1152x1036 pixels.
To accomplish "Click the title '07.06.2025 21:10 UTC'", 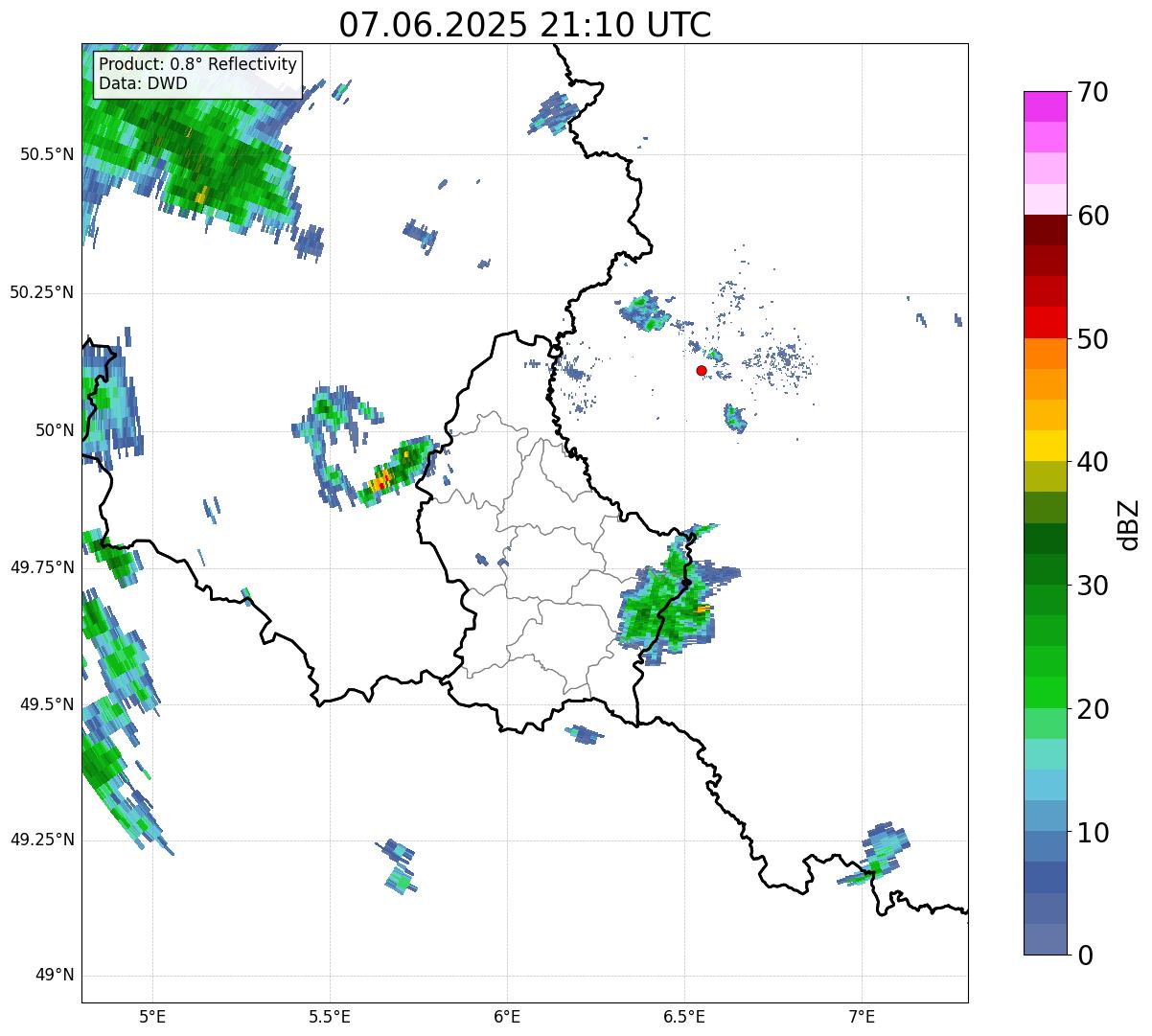I will pyautogui.click(x=525, y=25).
